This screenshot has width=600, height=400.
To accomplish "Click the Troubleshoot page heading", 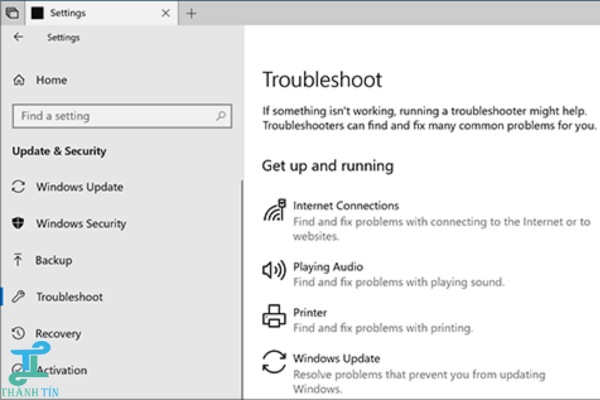I will click(322, 79).
